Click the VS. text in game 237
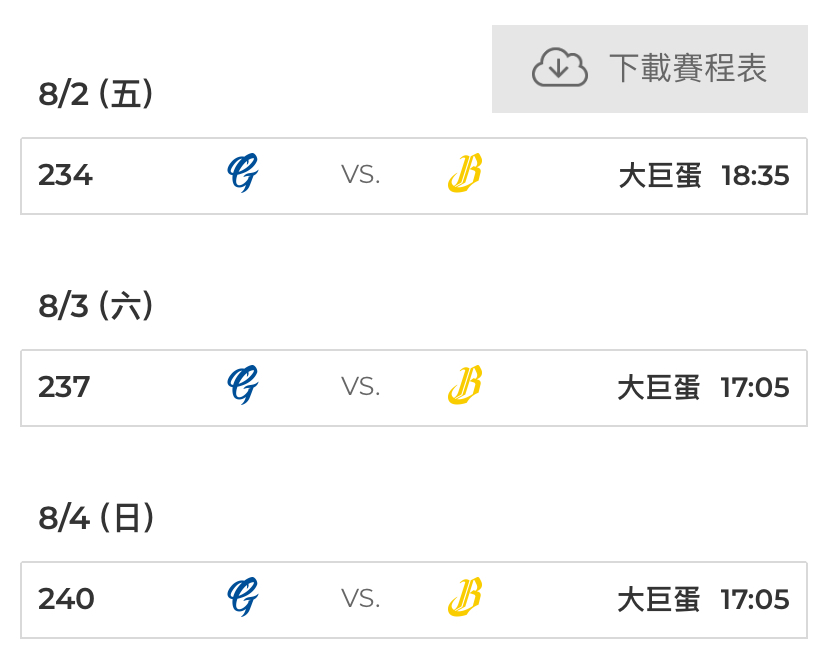The width and height of the screenshot is (828, 668). [360, 387]
